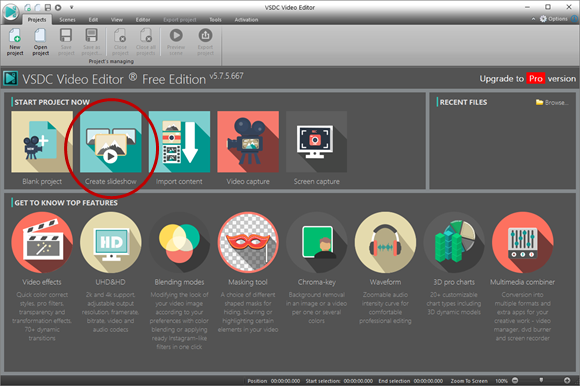Click the zoom out minus button

tap(515, 380)
